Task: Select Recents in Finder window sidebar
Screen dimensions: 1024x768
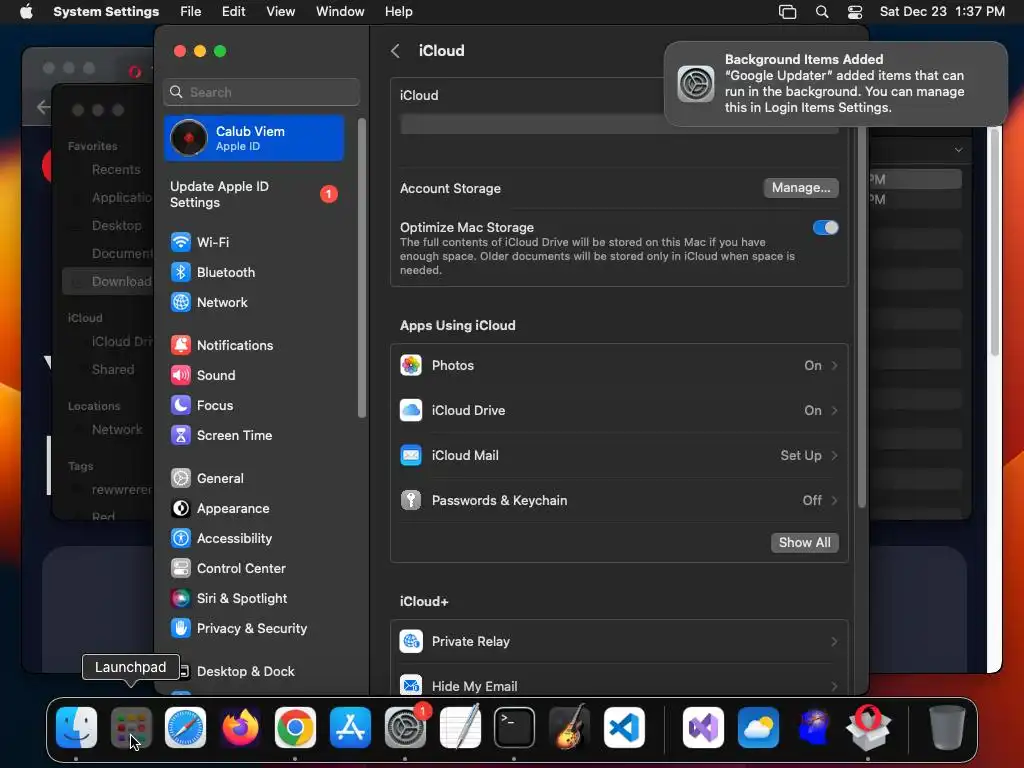Action: pos(116,170)
